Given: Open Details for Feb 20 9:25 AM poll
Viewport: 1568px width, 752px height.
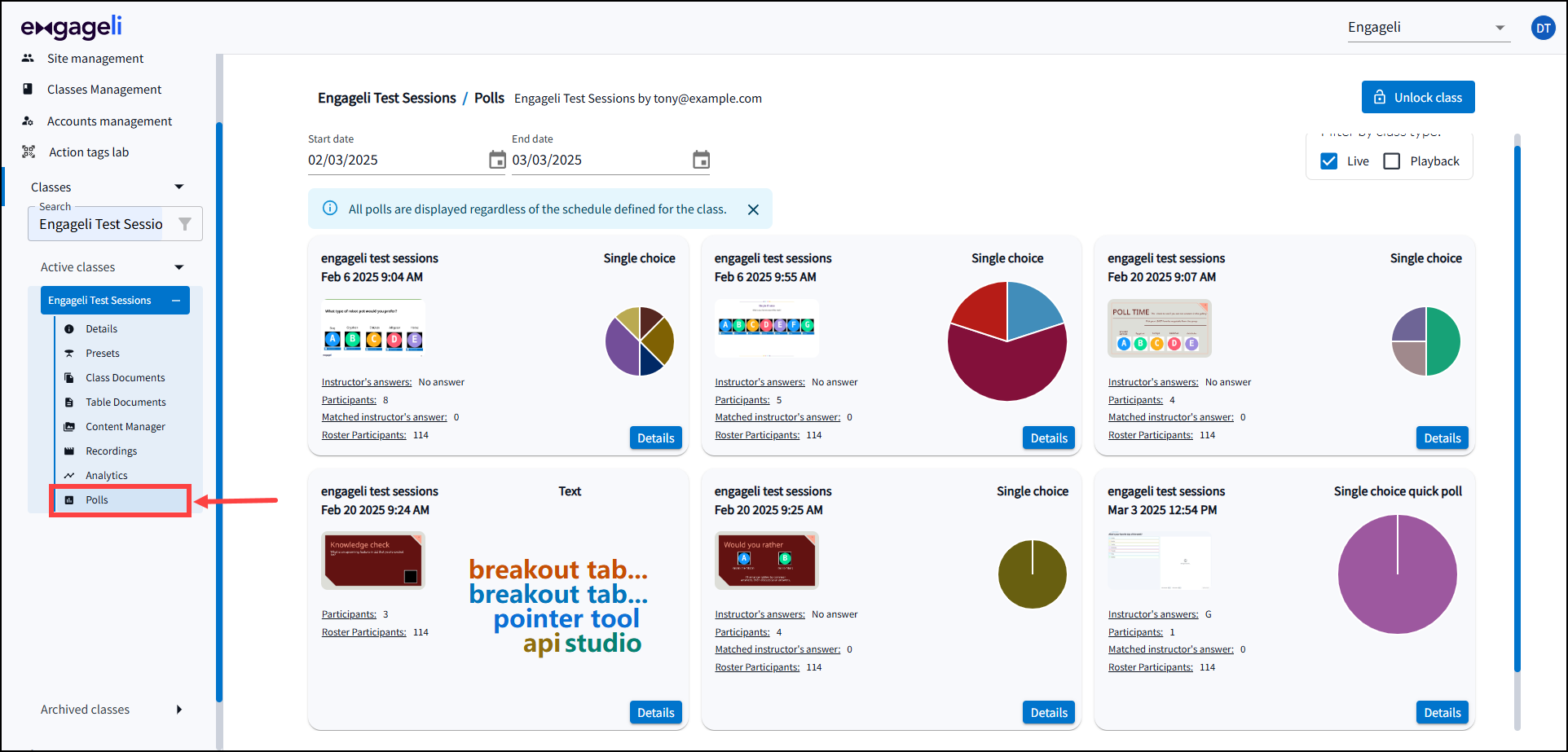Looking at the screenshot, I should pyautogui.click(x=1049, y=713).
